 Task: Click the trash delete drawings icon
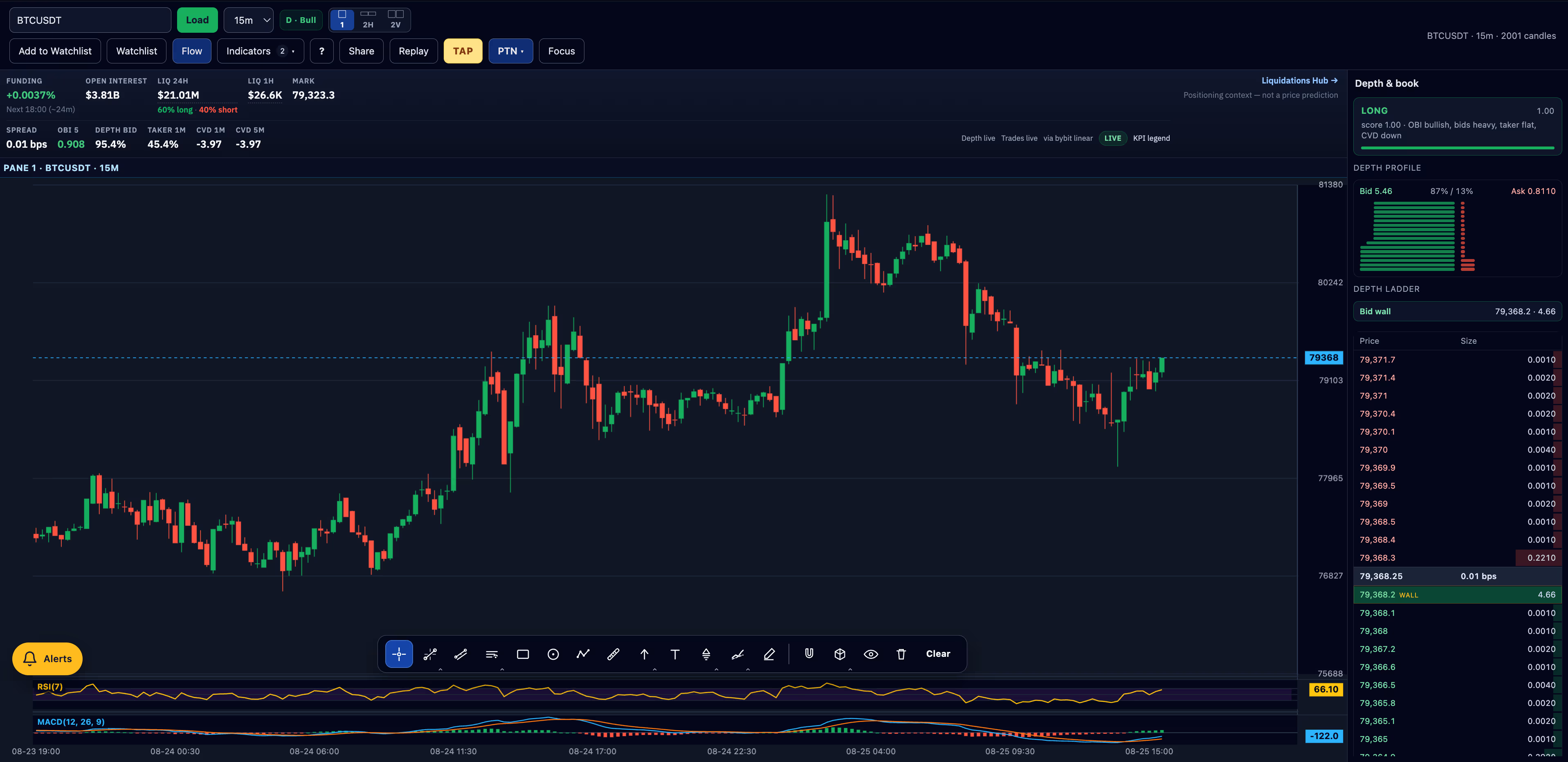click(901, 654)
